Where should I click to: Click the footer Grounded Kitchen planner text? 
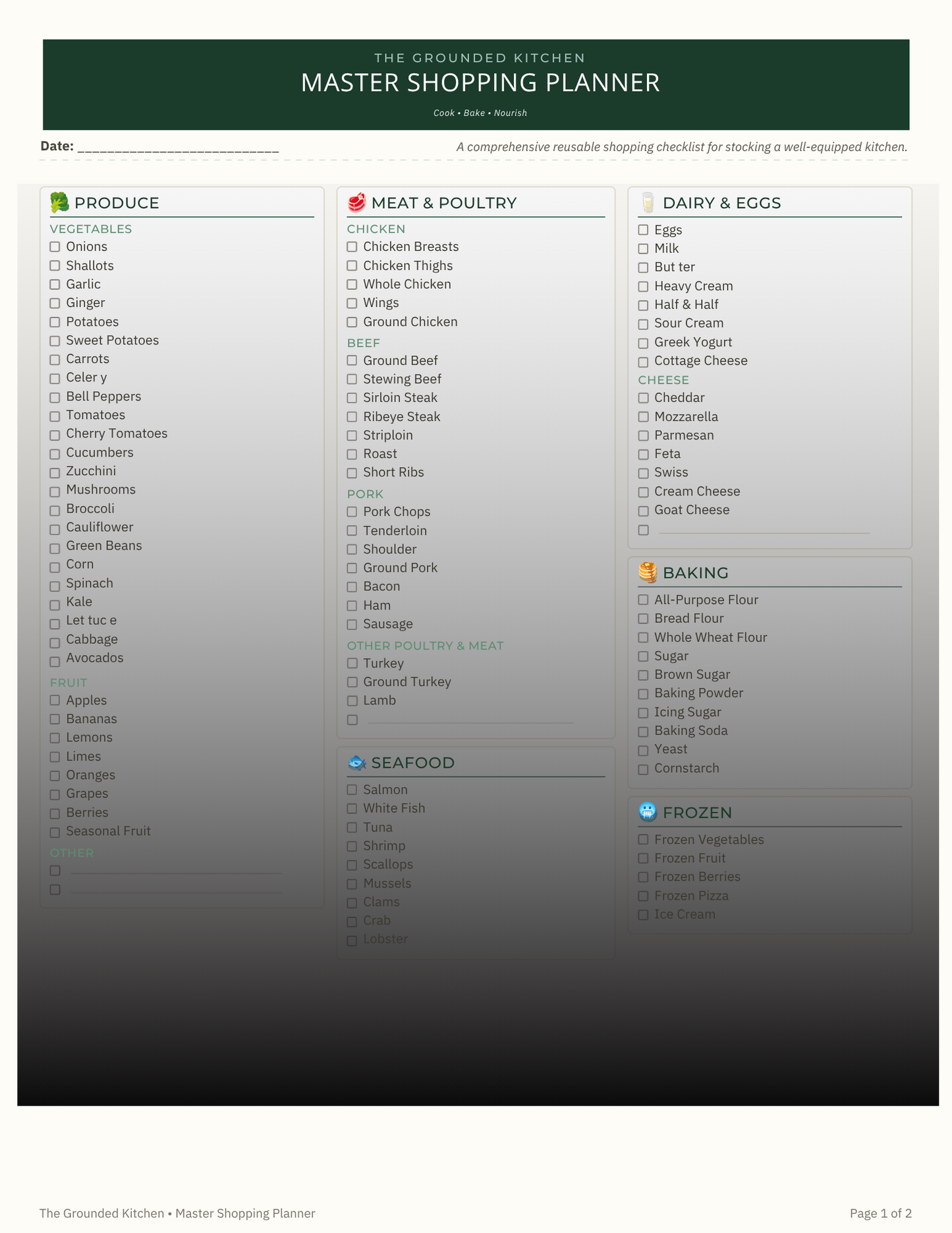pyautogui.click(x=177, y=1213)
